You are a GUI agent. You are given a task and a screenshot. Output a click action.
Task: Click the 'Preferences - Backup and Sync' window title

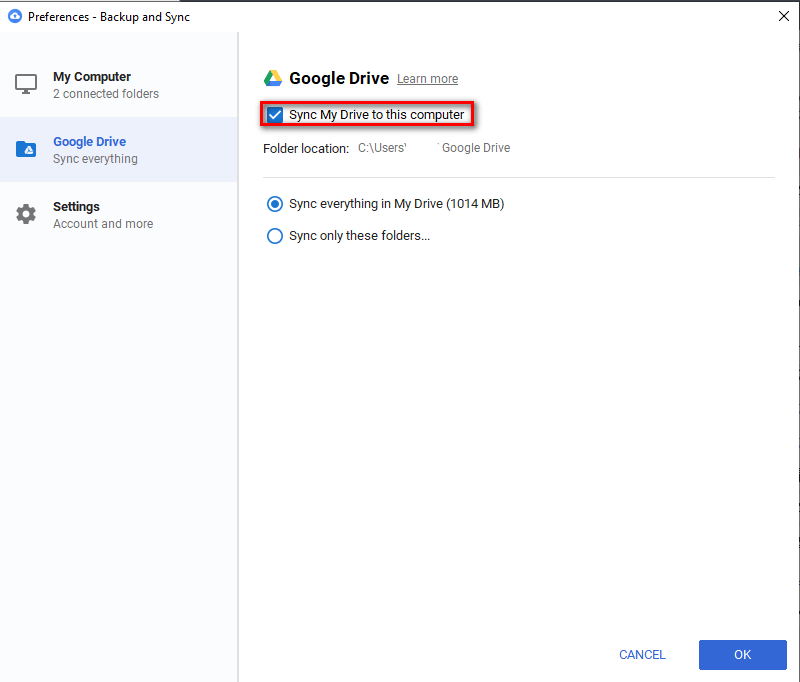(108, 17)
